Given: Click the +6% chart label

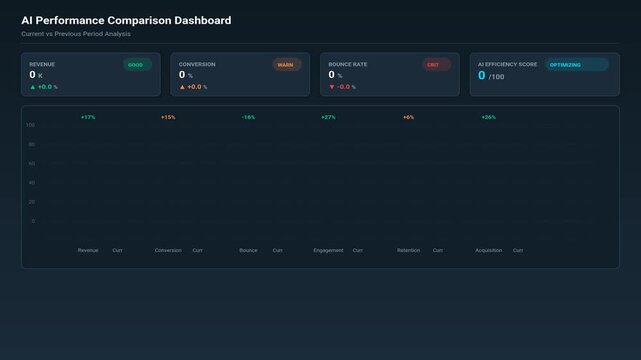Looking at the screenshot, I should click(408, 117).
